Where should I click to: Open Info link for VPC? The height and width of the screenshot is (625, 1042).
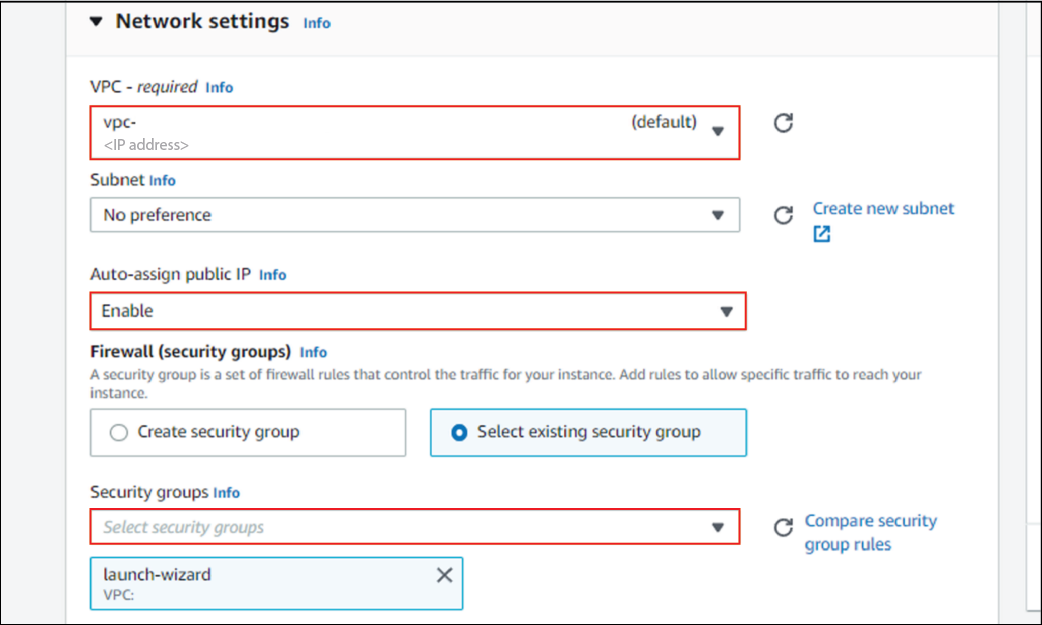(219, 87)
